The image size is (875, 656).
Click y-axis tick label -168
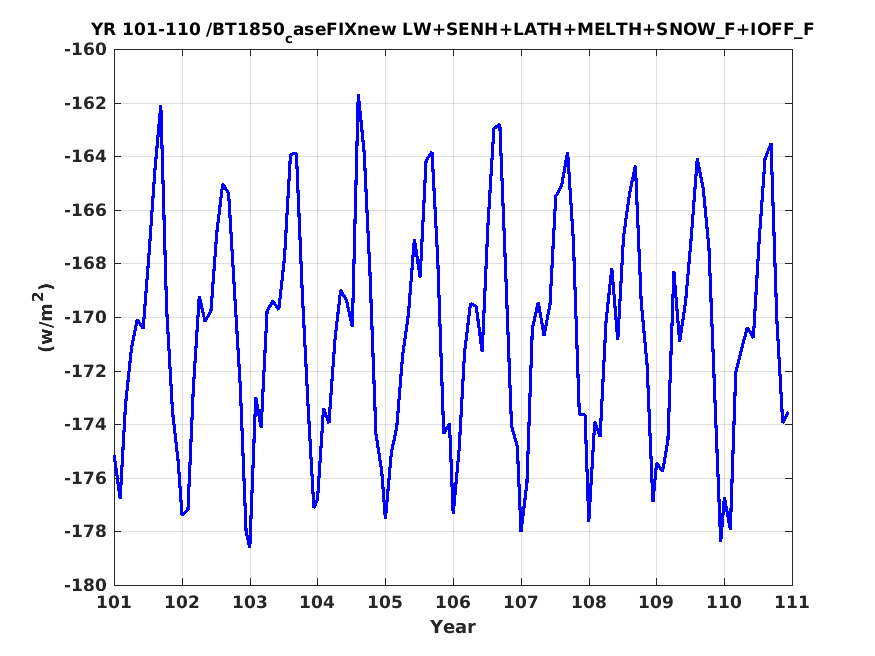pos(85,264)
